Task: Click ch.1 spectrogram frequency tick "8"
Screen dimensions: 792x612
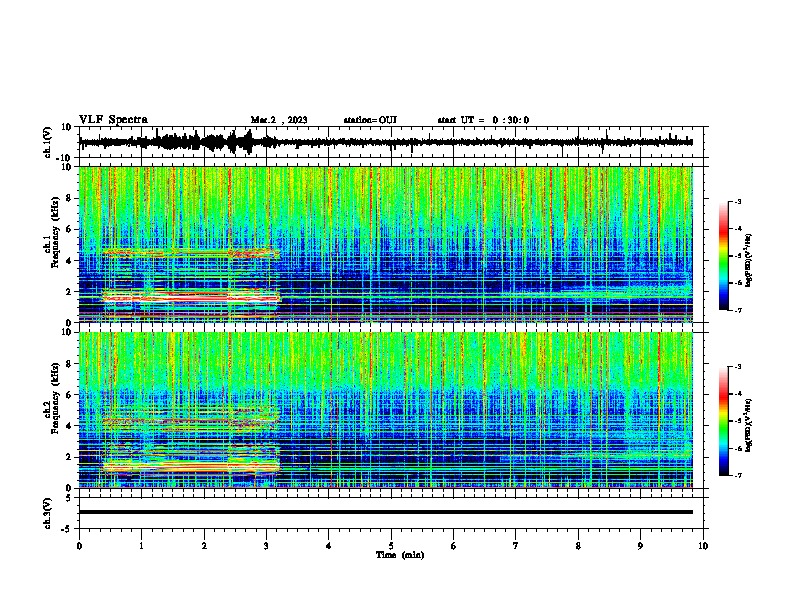Action: click(x=69, y=198)
